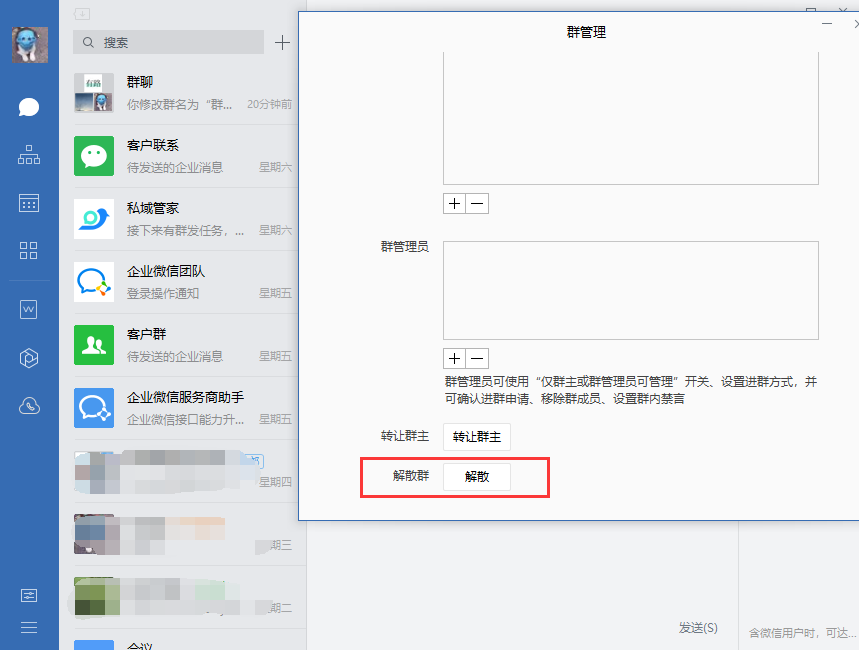859x650 pixels.
Task: Add member with plus above 群管理员 list
Action: [x=454, y=204]
